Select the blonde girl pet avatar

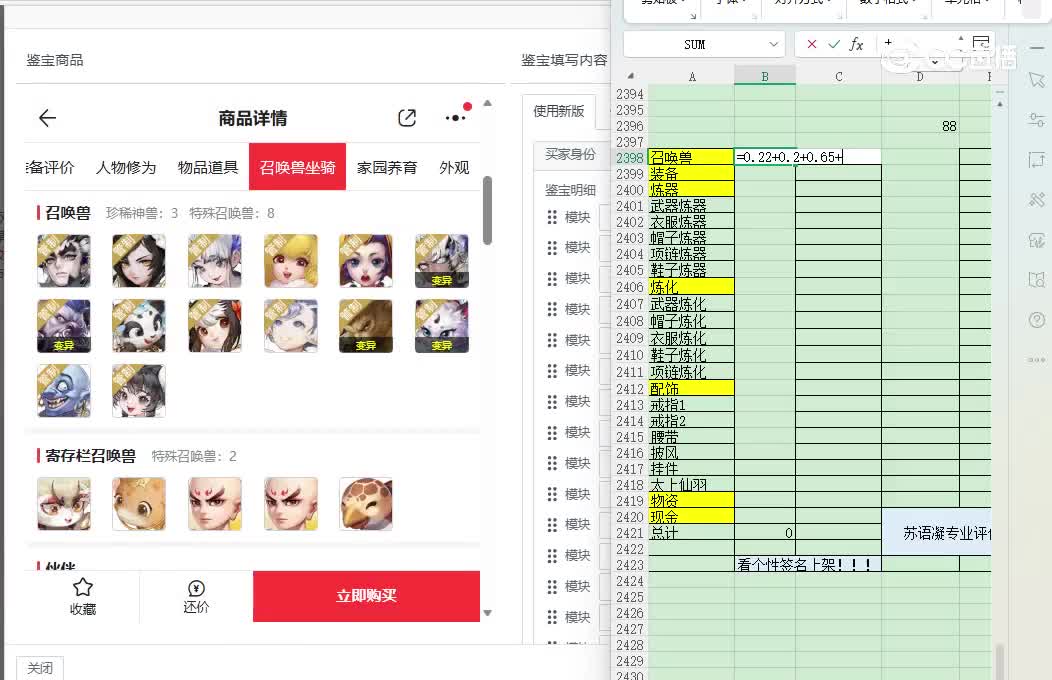pyautogui.click(x=291, y=261)
